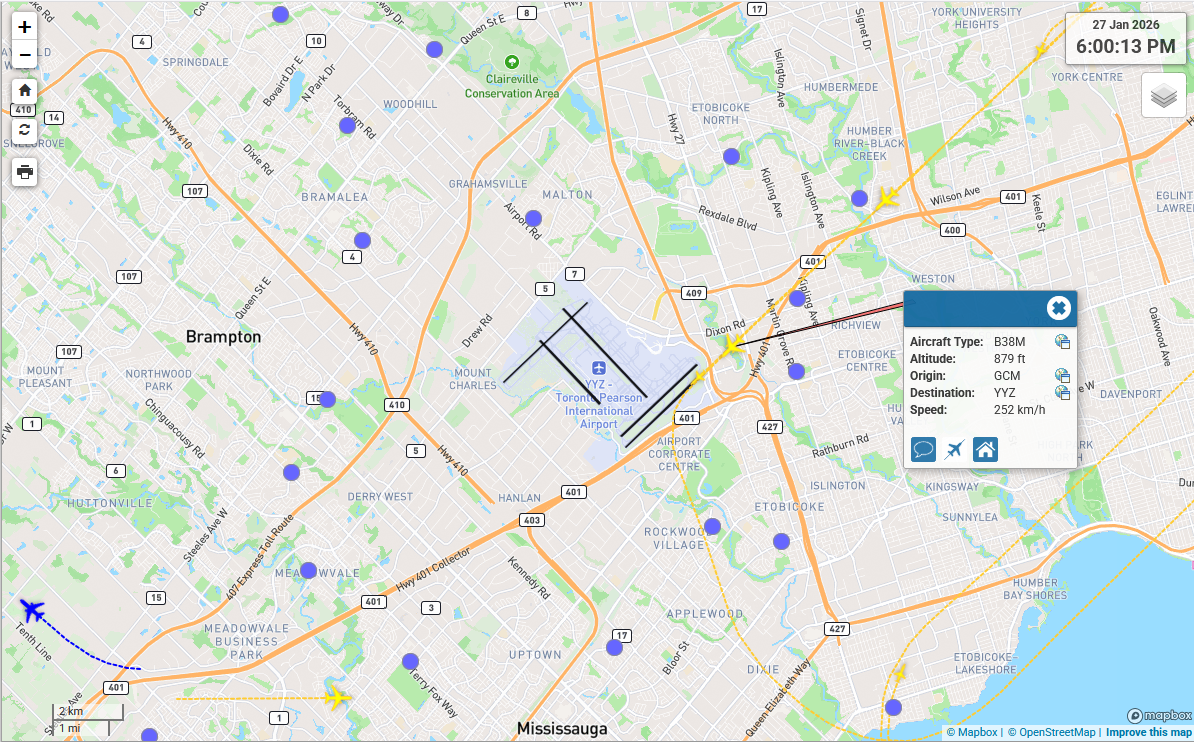Click the house icon in aircraft popup

[x=985, y=450]
